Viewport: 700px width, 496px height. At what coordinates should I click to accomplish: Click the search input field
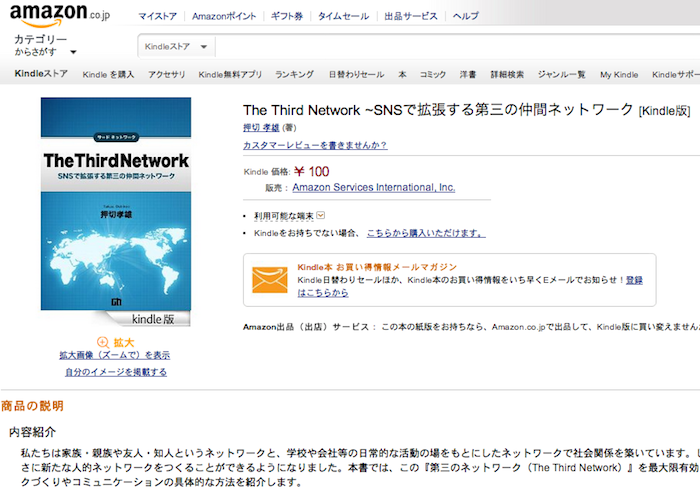458,46
